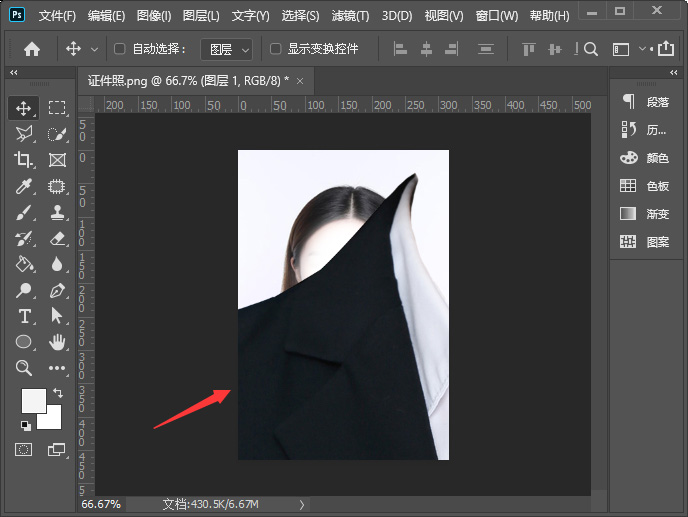The height and width of the screenshot is (517, 688).
Task: Select the Pen tool
Action: 57,290
